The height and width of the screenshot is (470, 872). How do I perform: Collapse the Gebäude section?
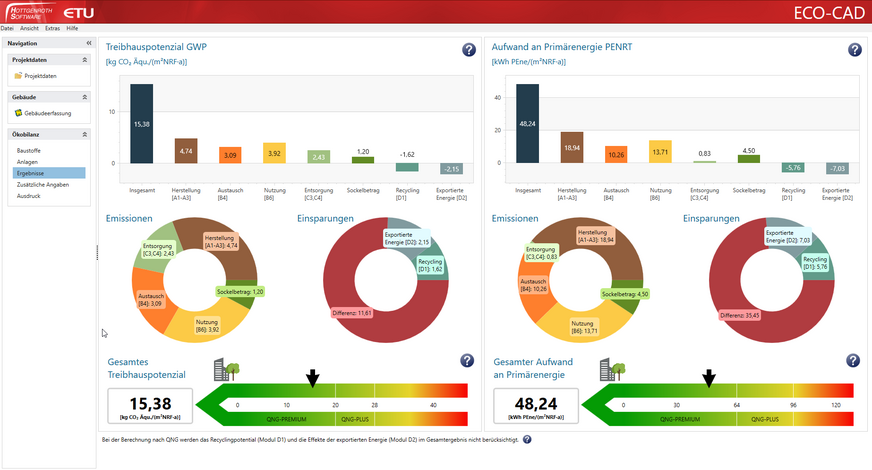pos(85,96)
